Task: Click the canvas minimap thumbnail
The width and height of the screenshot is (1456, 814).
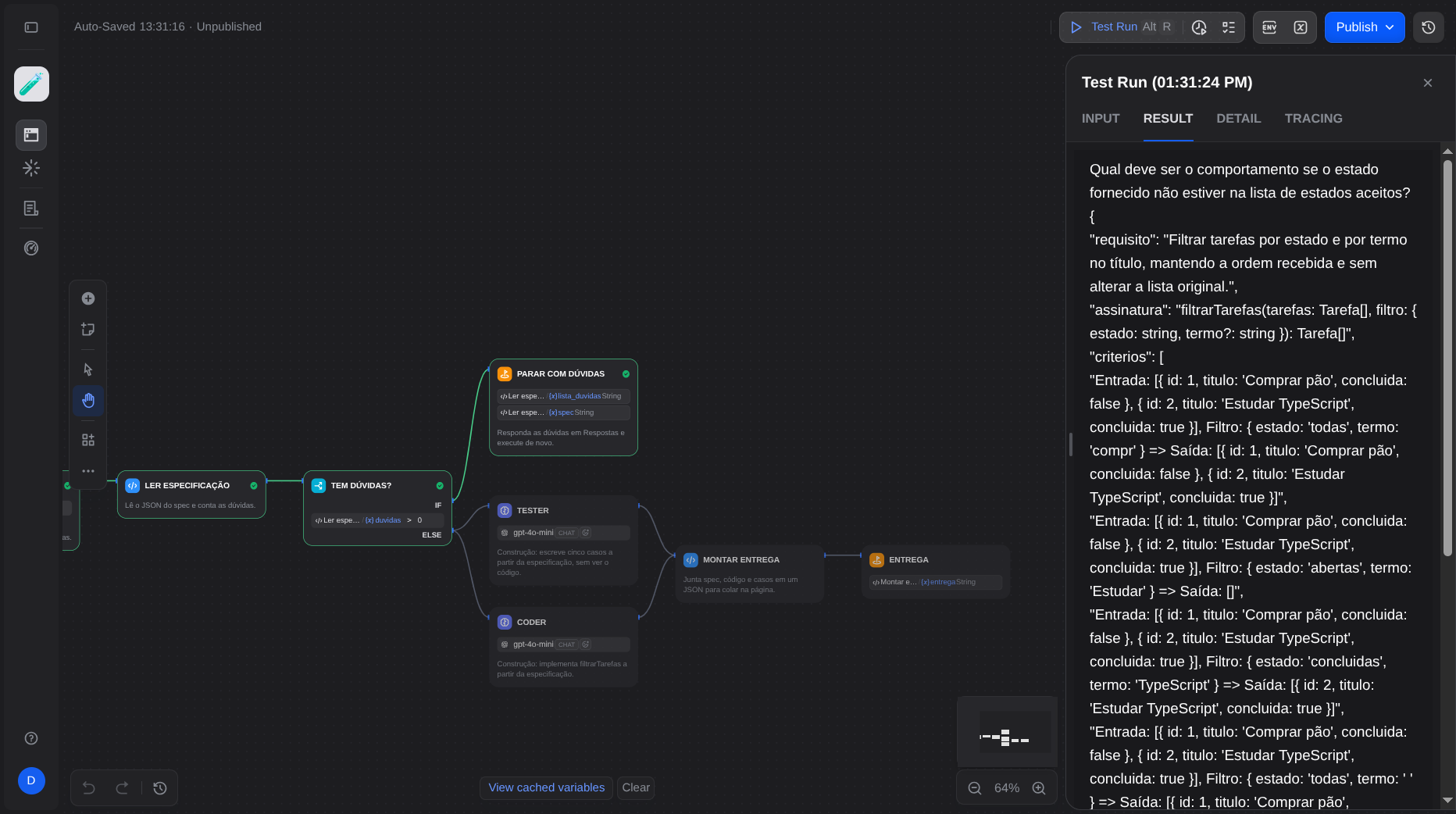Action: click(1007, 732)
